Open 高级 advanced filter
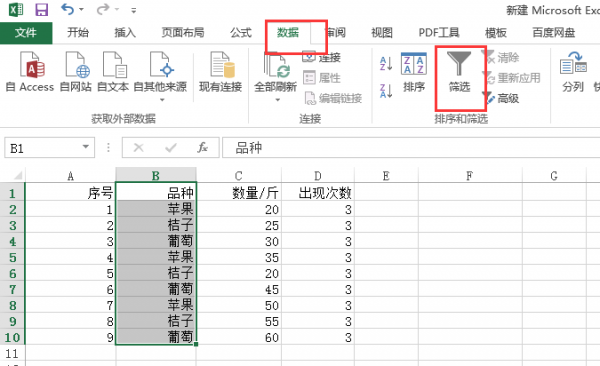Image resolution: width=600 pixels, height=366 pixels. 501,98
